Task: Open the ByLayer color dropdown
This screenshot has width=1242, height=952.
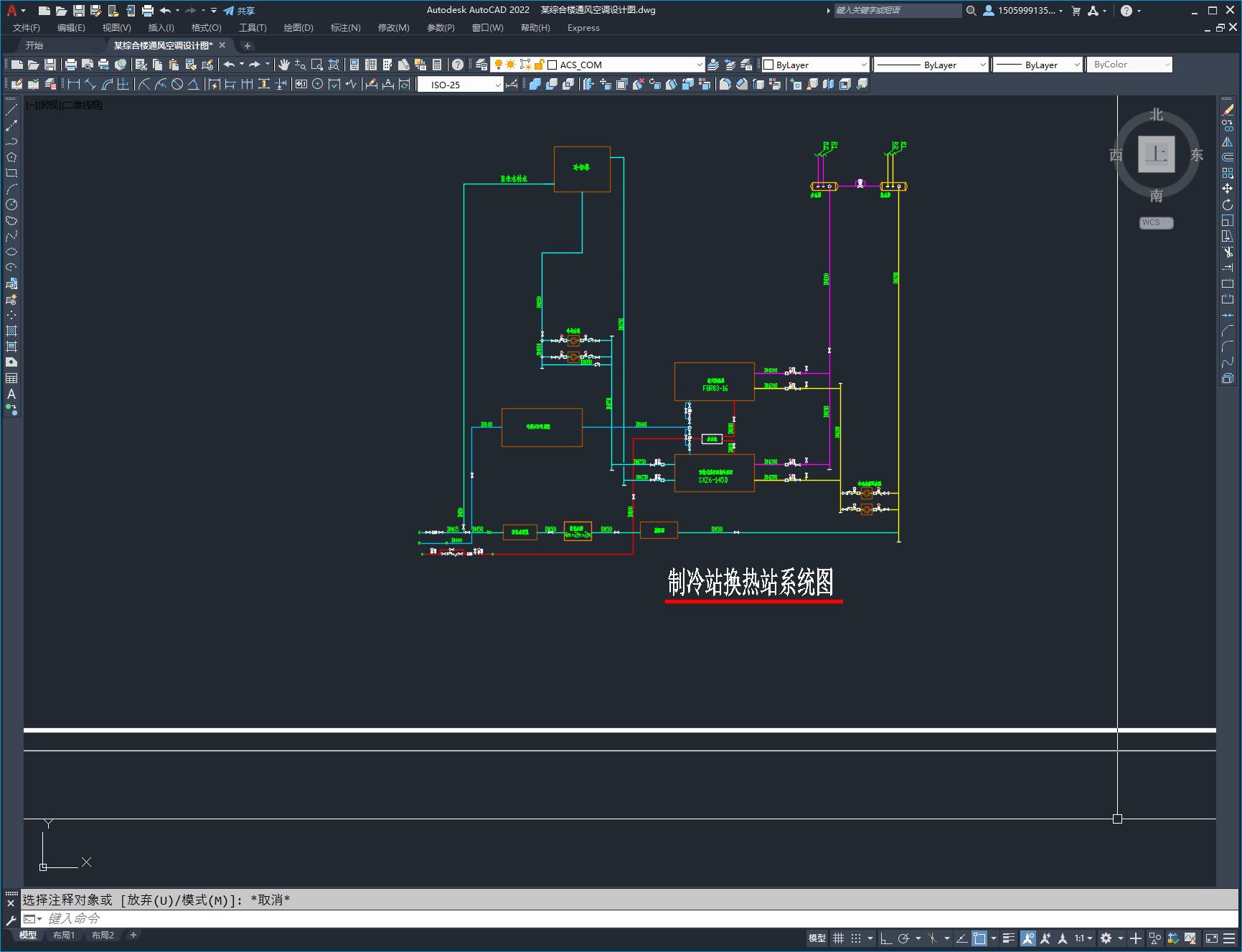Action: point(815,65)
